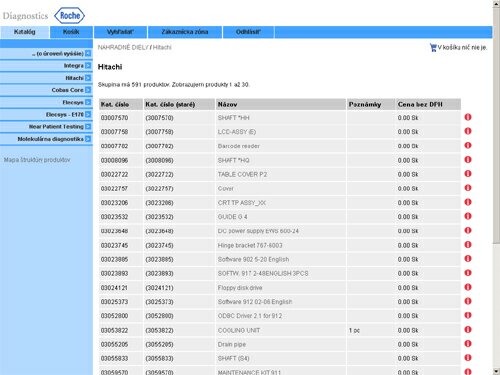Open product link Barcode reader
This screenshot has width=500, height=375.
point(239,146)
